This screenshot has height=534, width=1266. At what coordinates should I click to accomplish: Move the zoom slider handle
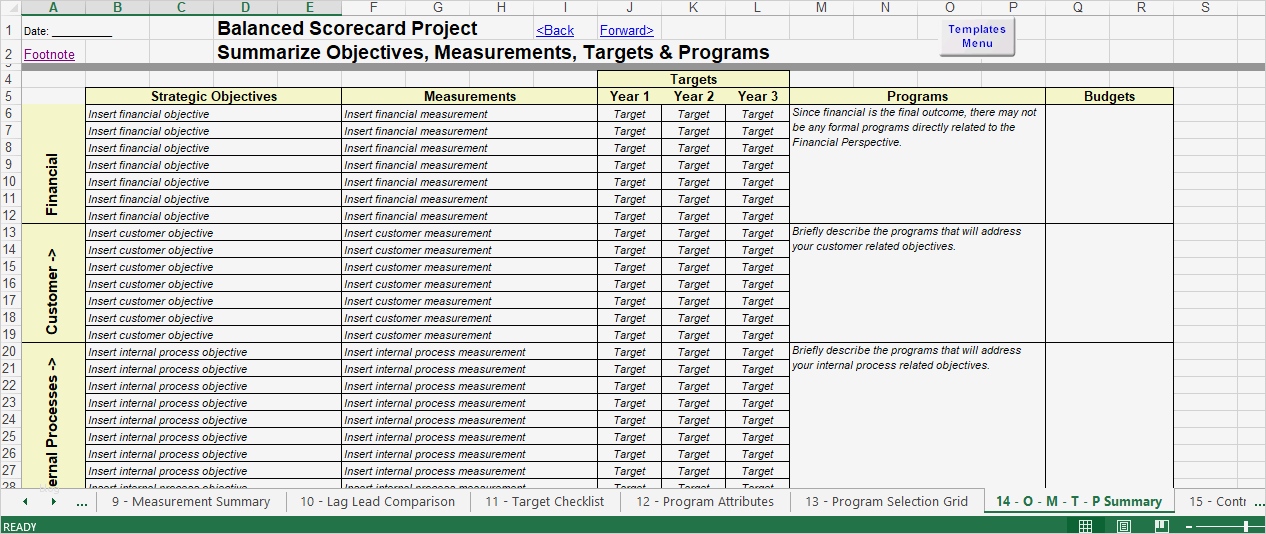tap(1246, 526)
